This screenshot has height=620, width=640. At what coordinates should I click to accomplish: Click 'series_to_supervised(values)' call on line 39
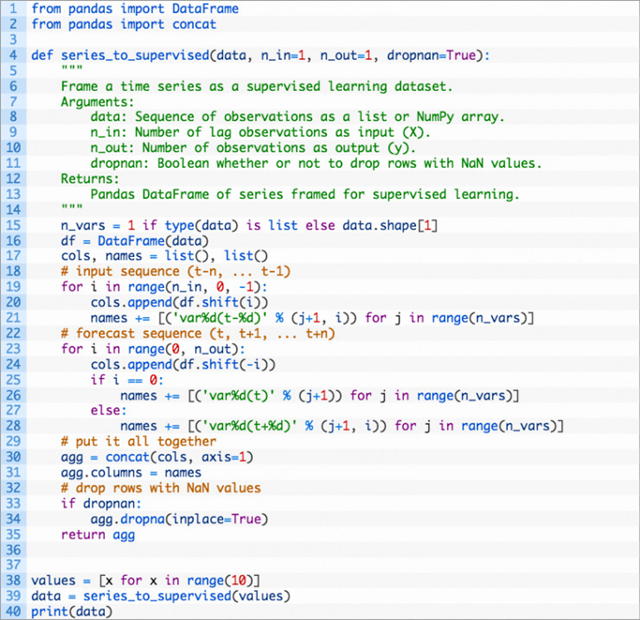pos(187,597)
